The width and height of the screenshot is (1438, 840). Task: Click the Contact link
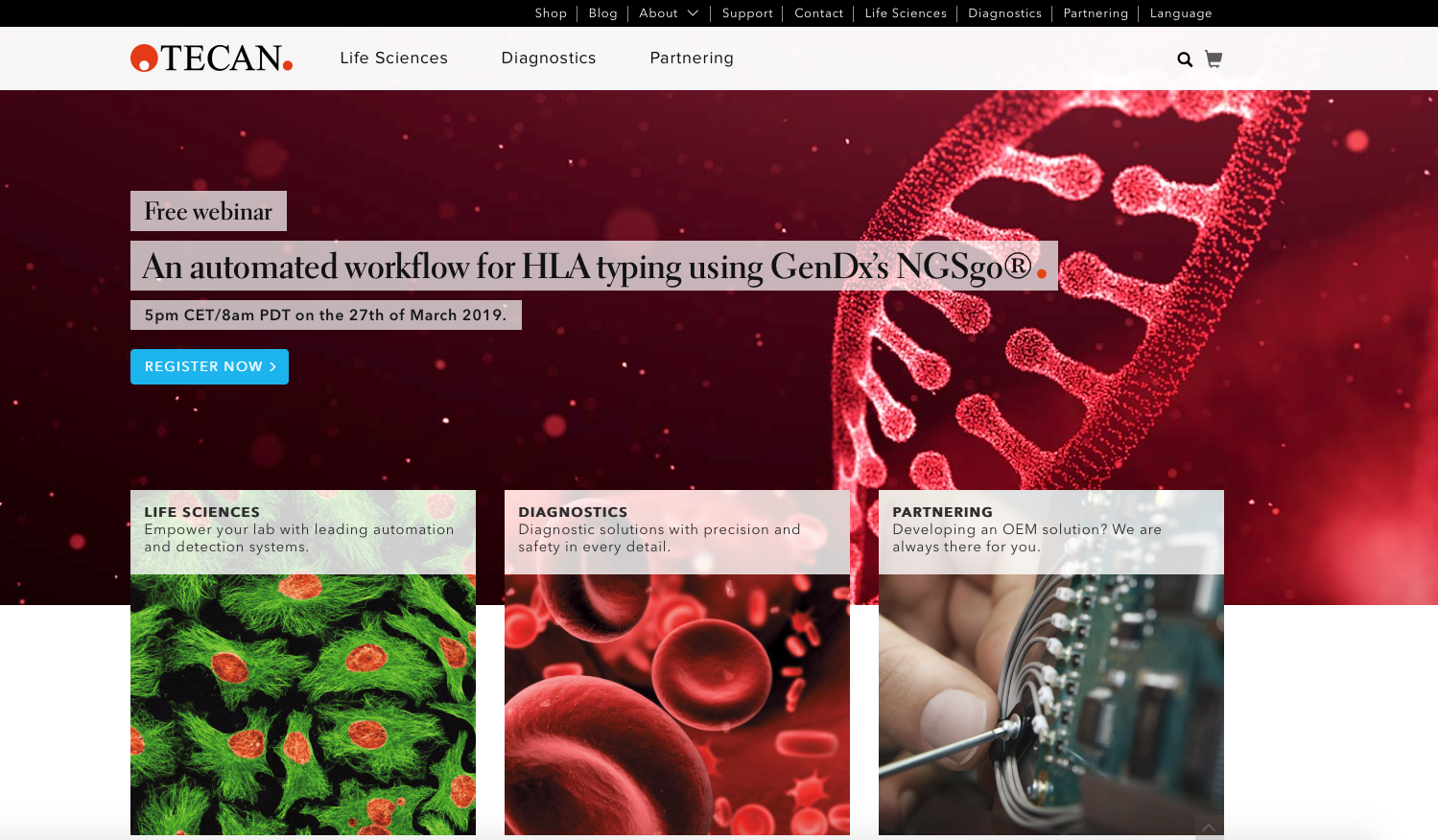pos(818,13)
